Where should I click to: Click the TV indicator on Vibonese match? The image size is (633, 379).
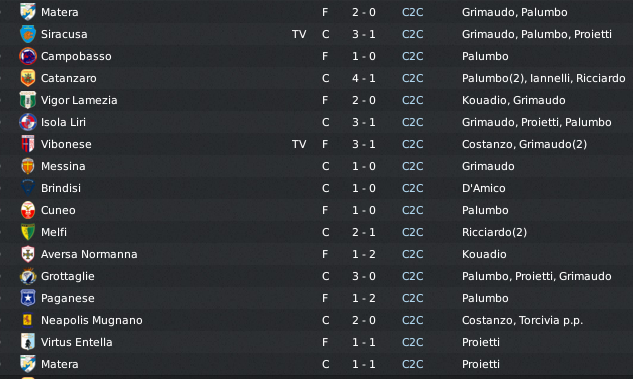coord(299,144)
